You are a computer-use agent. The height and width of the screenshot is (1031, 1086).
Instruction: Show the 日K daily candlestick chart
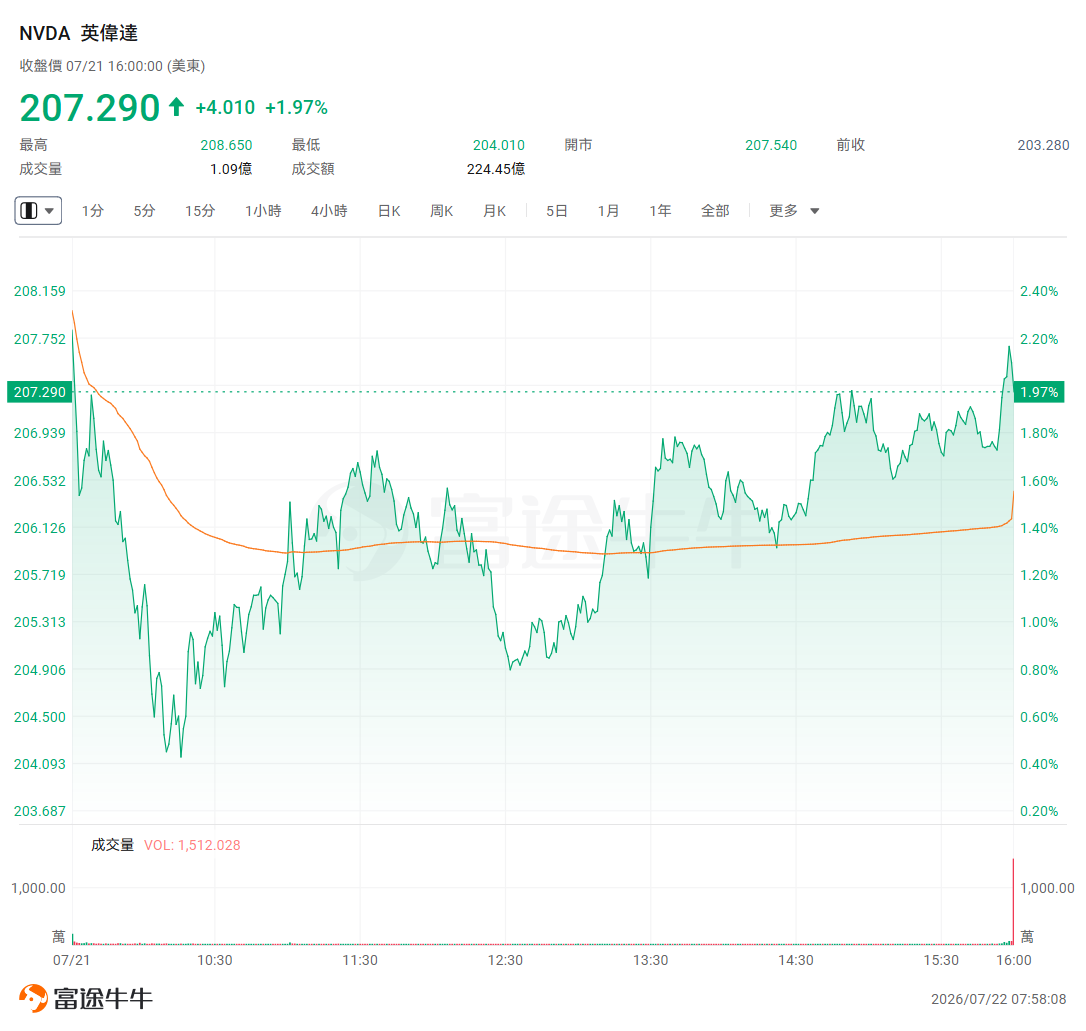389,210
